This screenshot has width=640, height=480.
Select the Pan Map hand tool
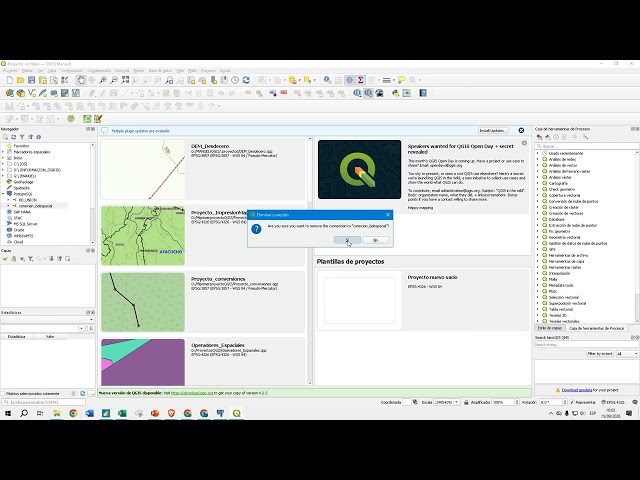point(81,80)
